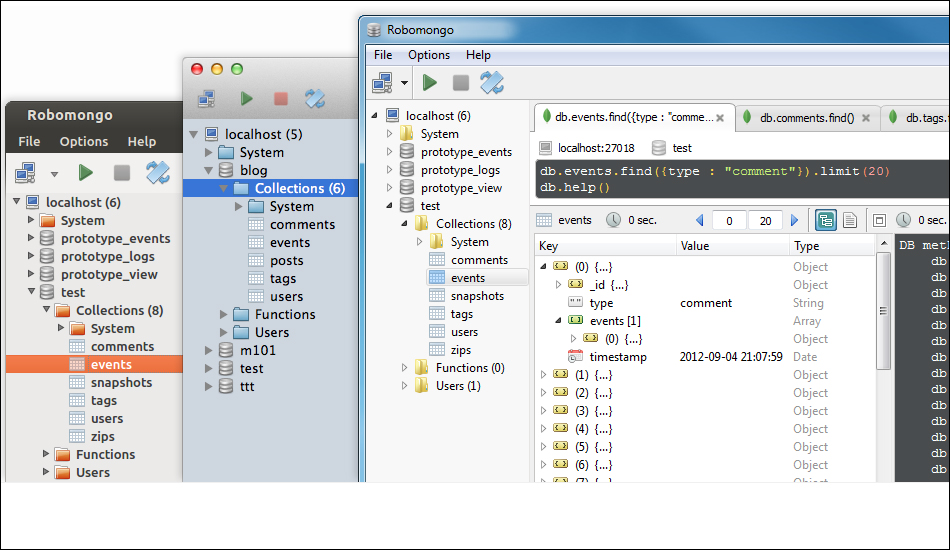Click Execute play icon in Ubuntu Robomongo toolbar
The image size is (950, 550).
[x=85, y=173]
